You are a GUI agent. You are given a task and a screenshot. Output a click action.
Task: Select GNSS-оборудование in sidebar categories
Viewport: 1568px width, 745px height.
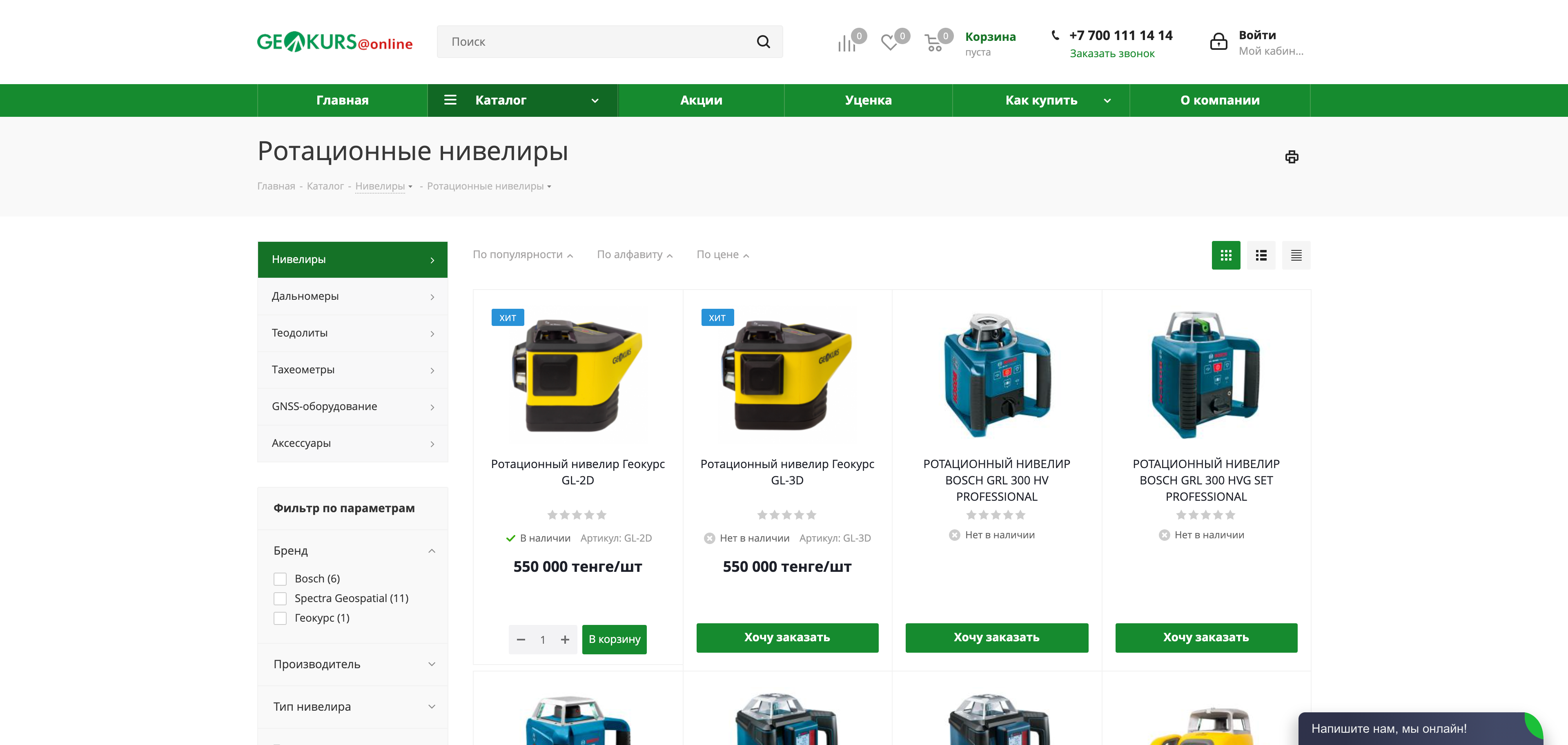[x=352, y=406]
